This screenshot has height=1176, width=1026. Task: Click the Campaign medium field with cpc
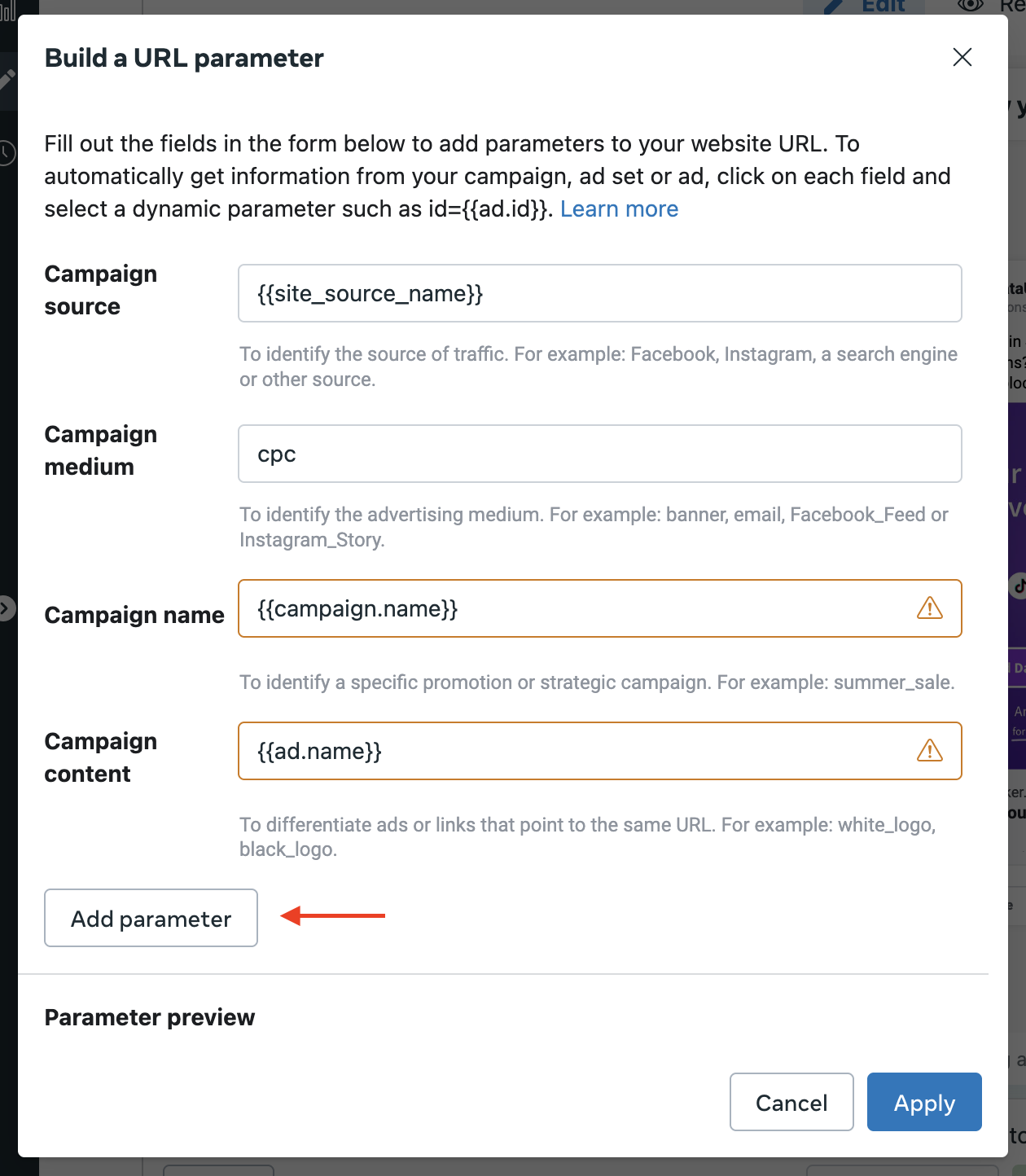pyautogui.click(x=599, y=454)
